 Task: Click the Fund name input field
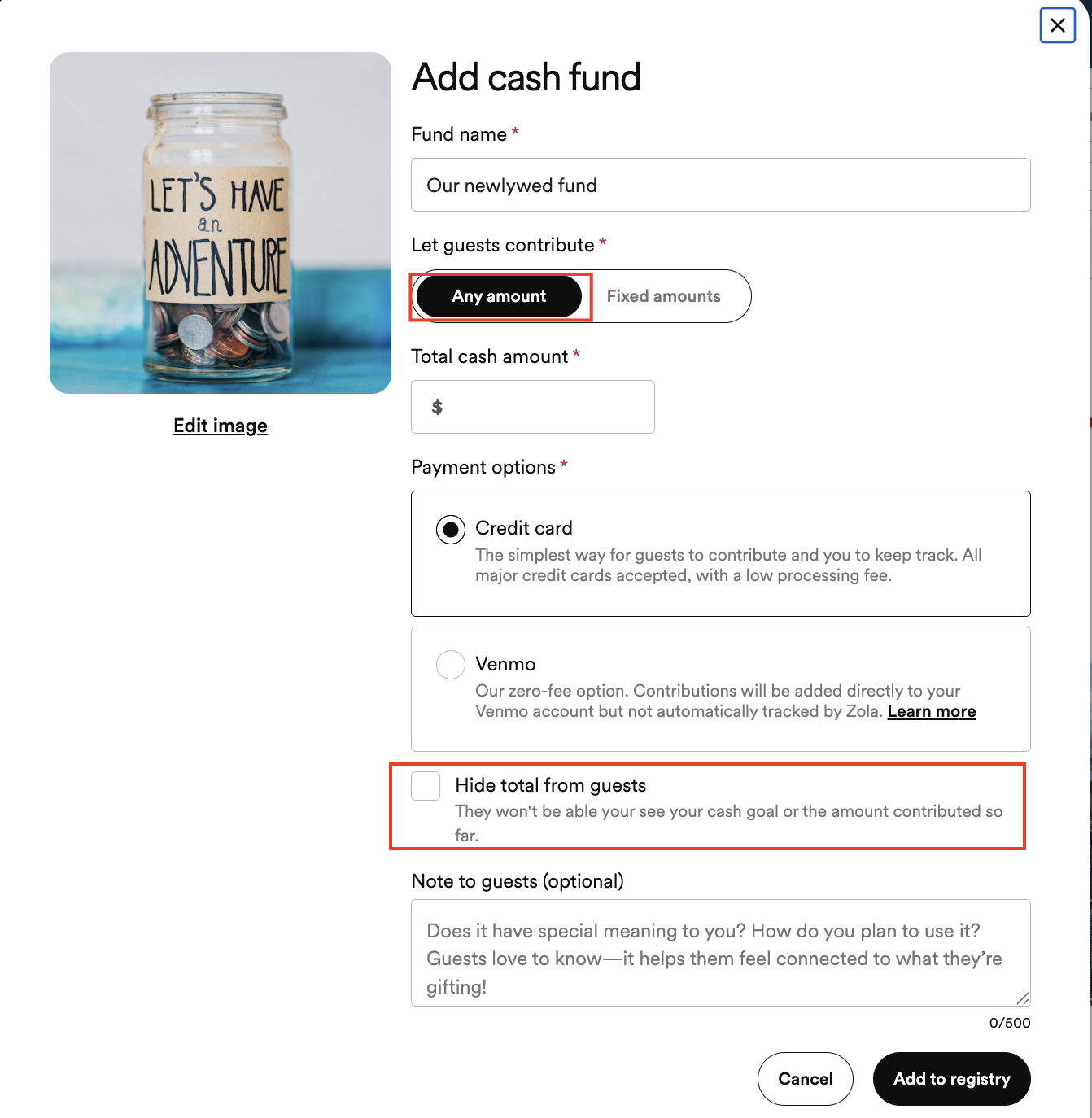(721, 185)
